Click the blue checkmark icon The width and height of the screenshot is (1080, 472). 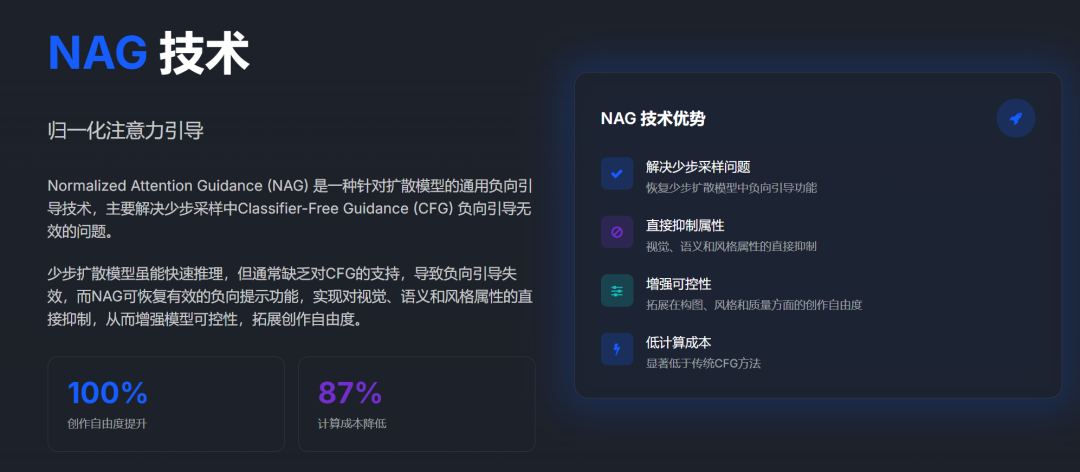(617, 173)
